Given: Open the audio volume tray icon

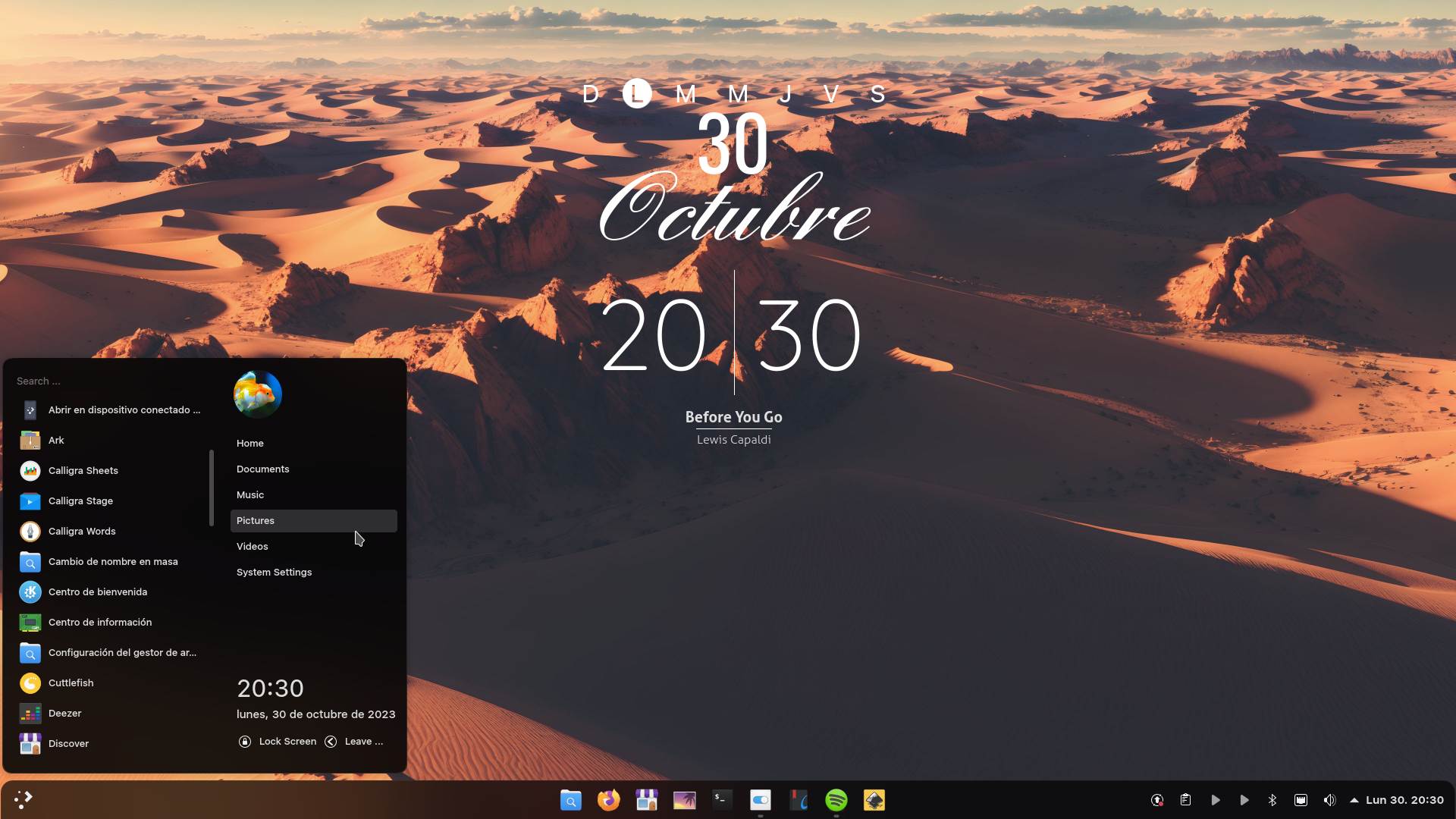Looking at the screenshot, I should (x=1330, y=800).
